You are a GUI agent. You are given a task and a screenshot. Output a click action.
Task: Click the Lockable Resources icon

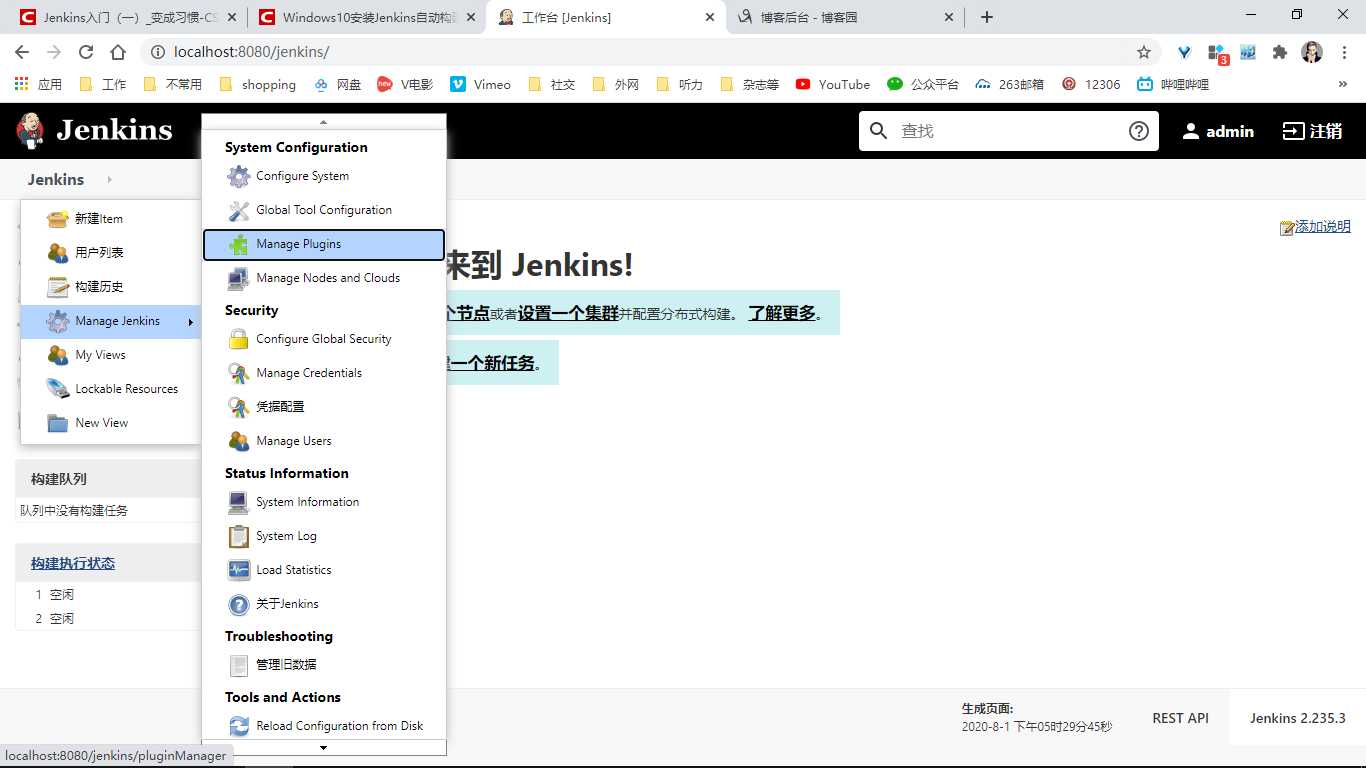coord(58,389)
